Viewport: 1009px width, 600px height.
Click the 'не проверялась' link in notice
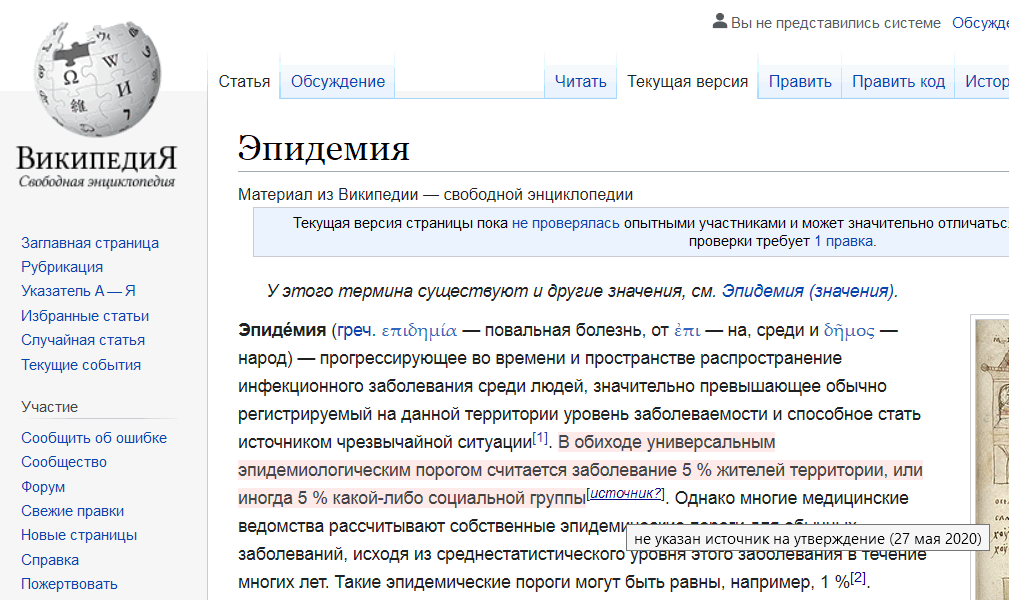[565, 223]
